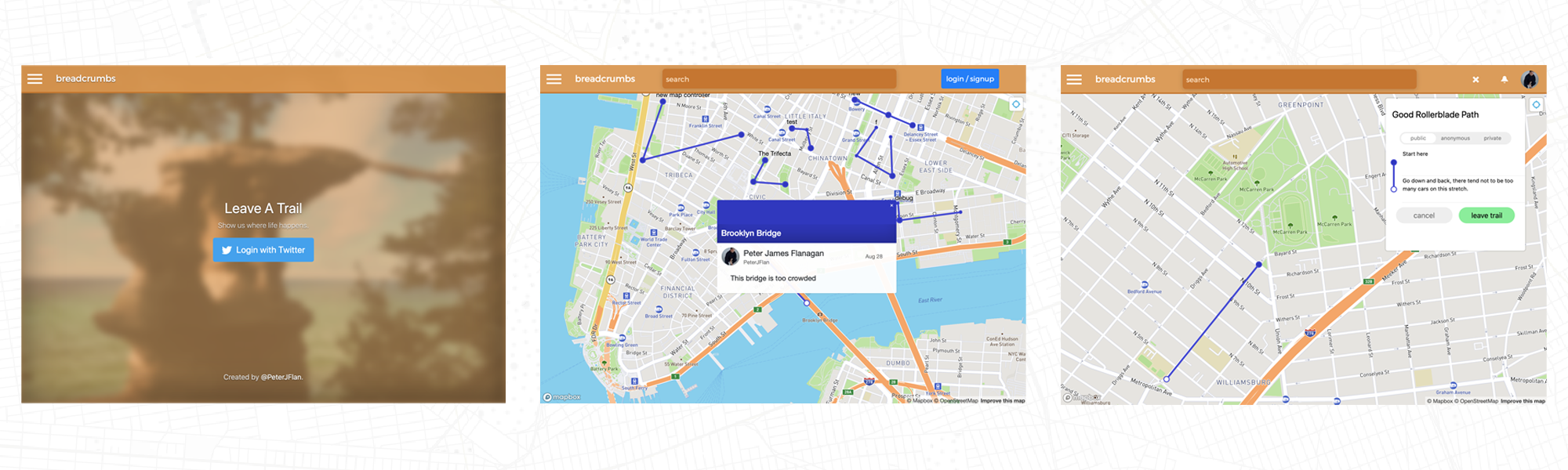Set the trail visibility to public
Screen dimensions: 1568x470
1418,139
